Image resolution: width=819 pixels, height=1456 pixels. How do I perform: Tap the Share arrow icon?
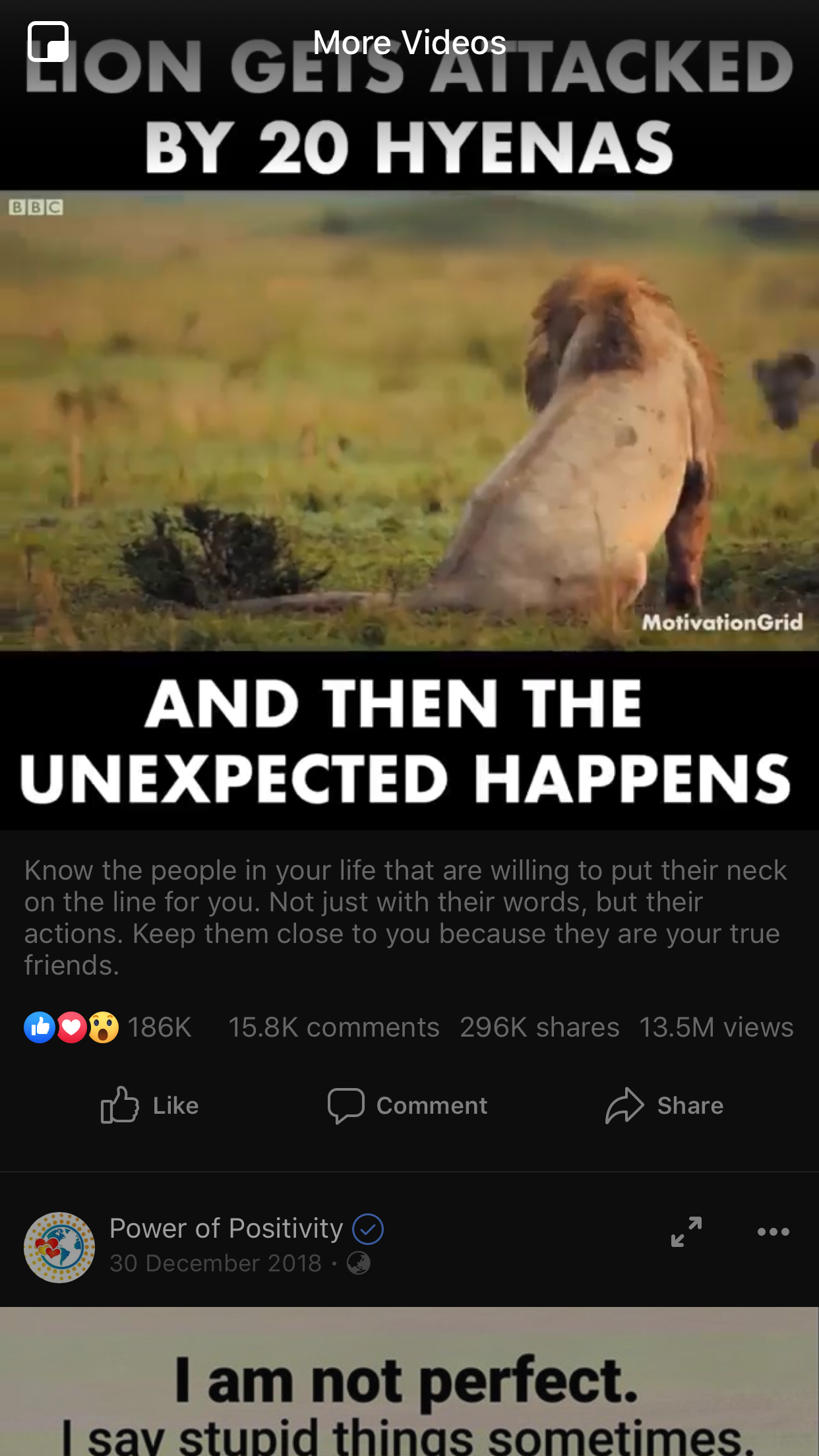pos(624,1105)
